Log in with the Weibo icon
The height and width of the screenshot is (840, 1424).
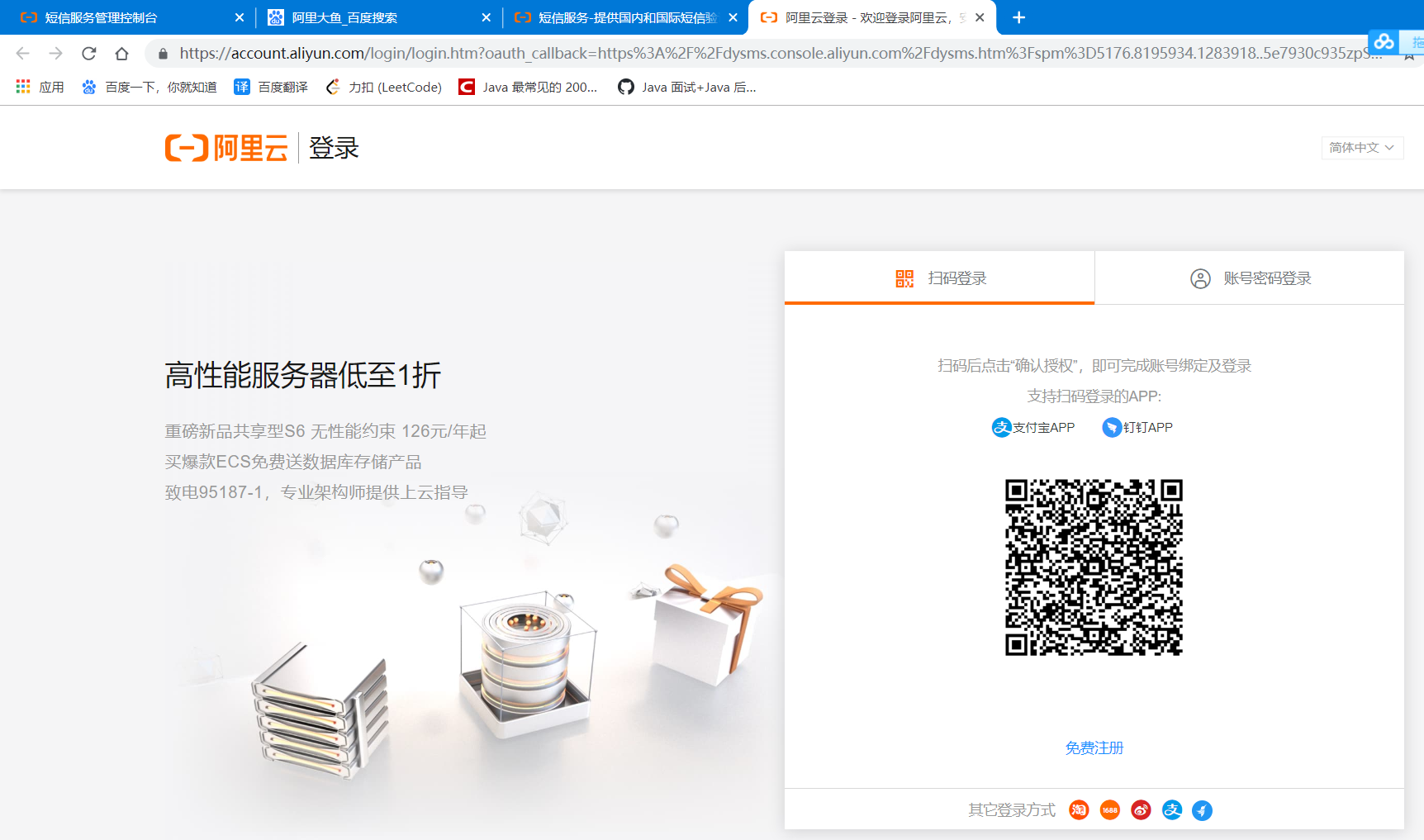pyautogui.click(x=1141, y=810)
